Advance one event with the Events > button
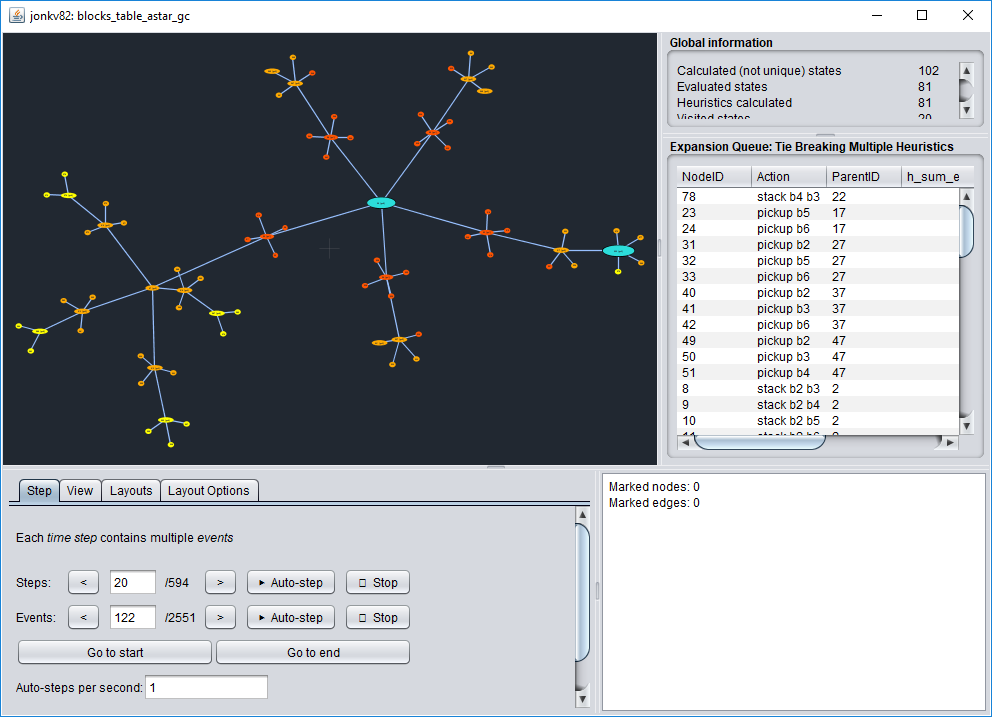Image resolution: width=992 pixels, height=717 pixels. point(220,617)
